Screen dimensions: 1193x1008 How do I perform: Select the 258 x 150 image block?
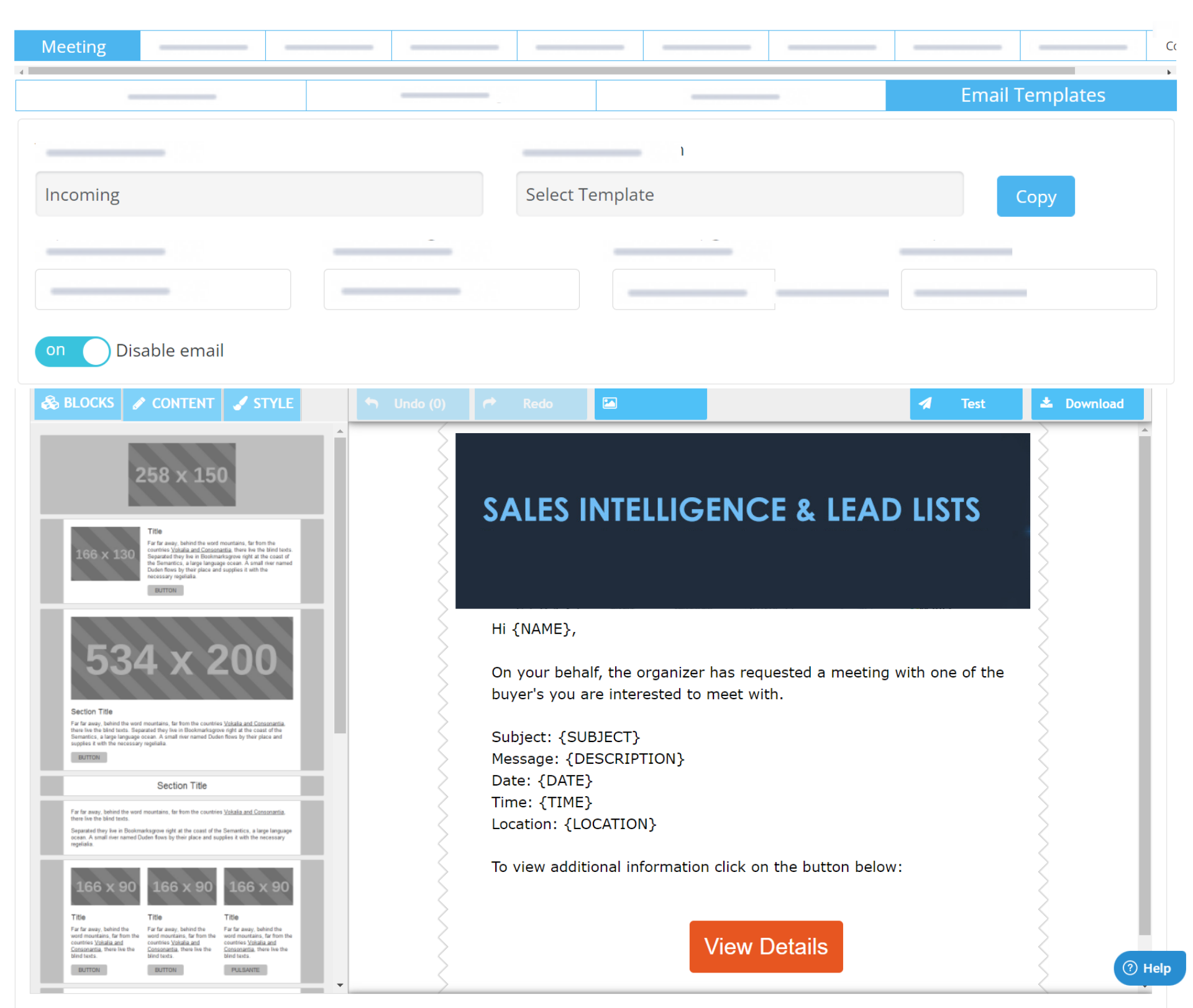point(181,474)
